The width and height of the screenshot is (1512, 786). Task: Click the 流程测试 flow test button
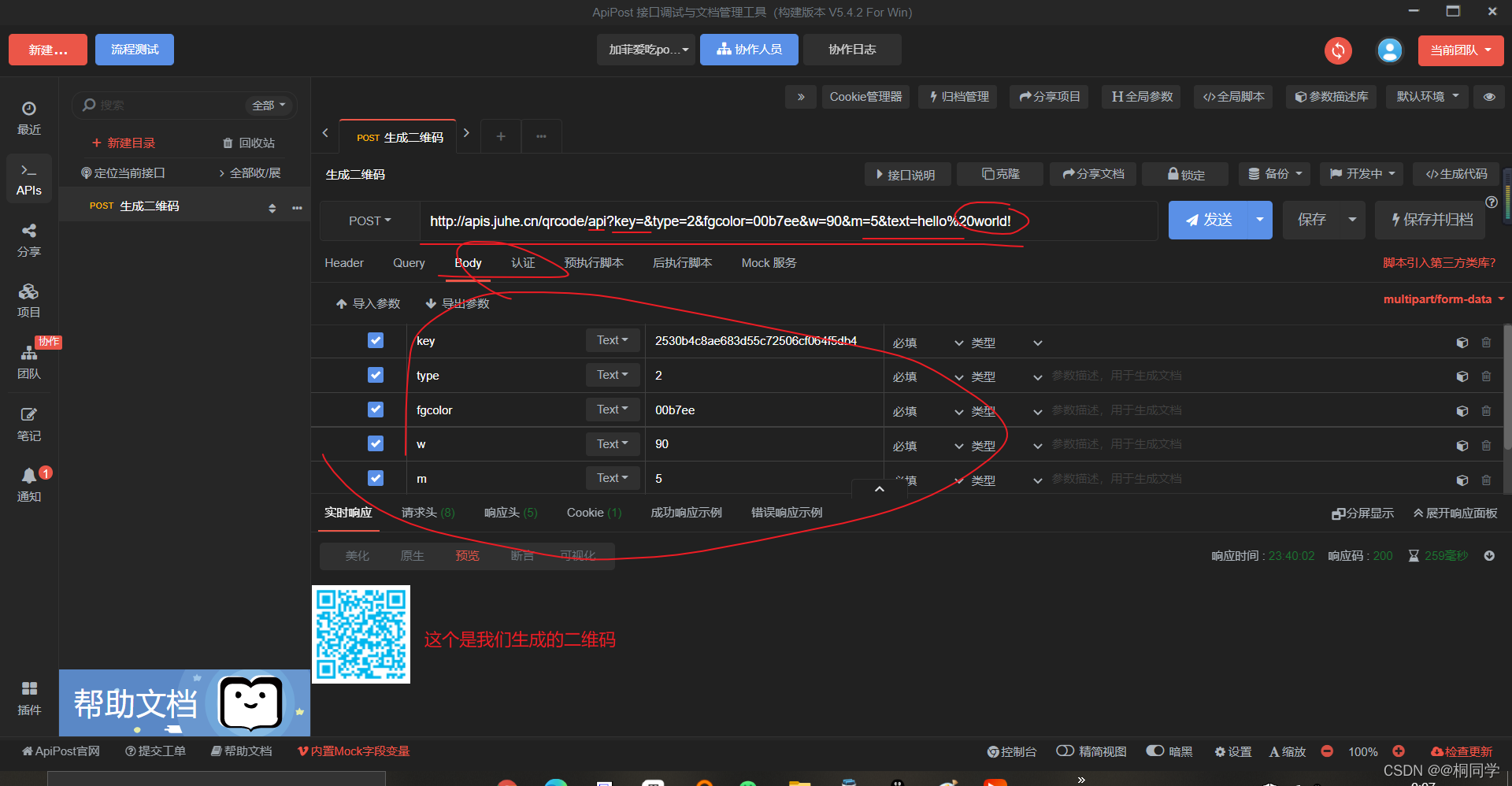135,50
